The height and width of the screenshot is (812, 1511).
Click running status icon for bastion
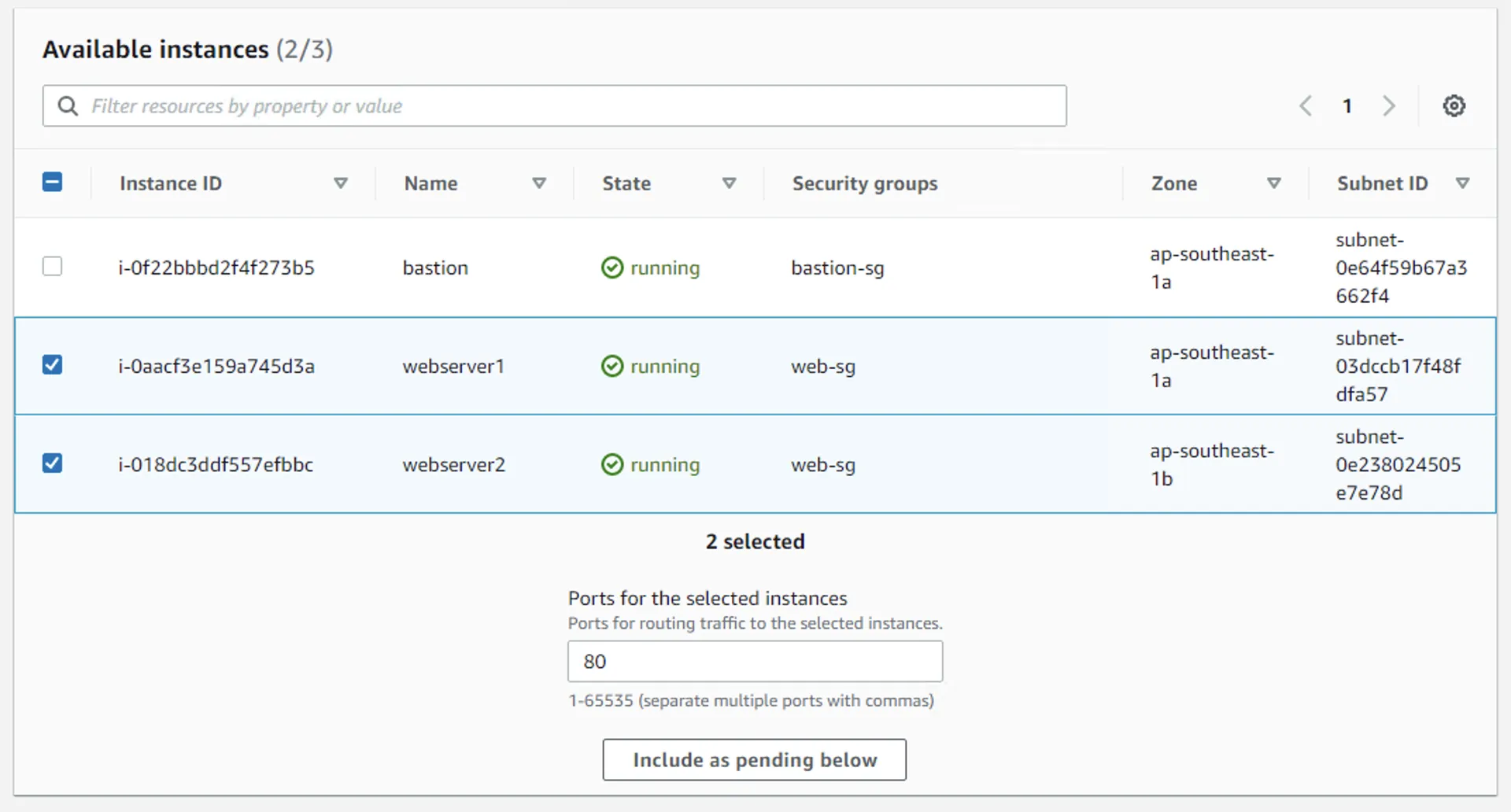tap(611, 268)
